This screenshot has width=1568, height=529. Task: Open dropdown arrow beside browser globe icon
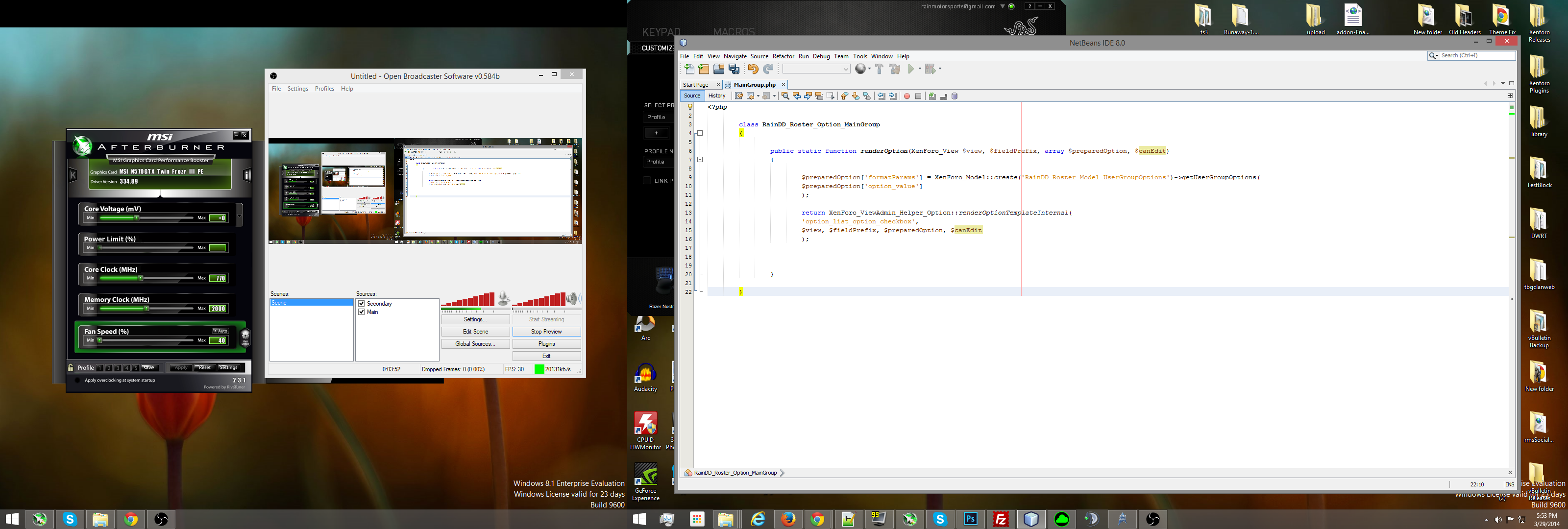[x=869, y=69]
